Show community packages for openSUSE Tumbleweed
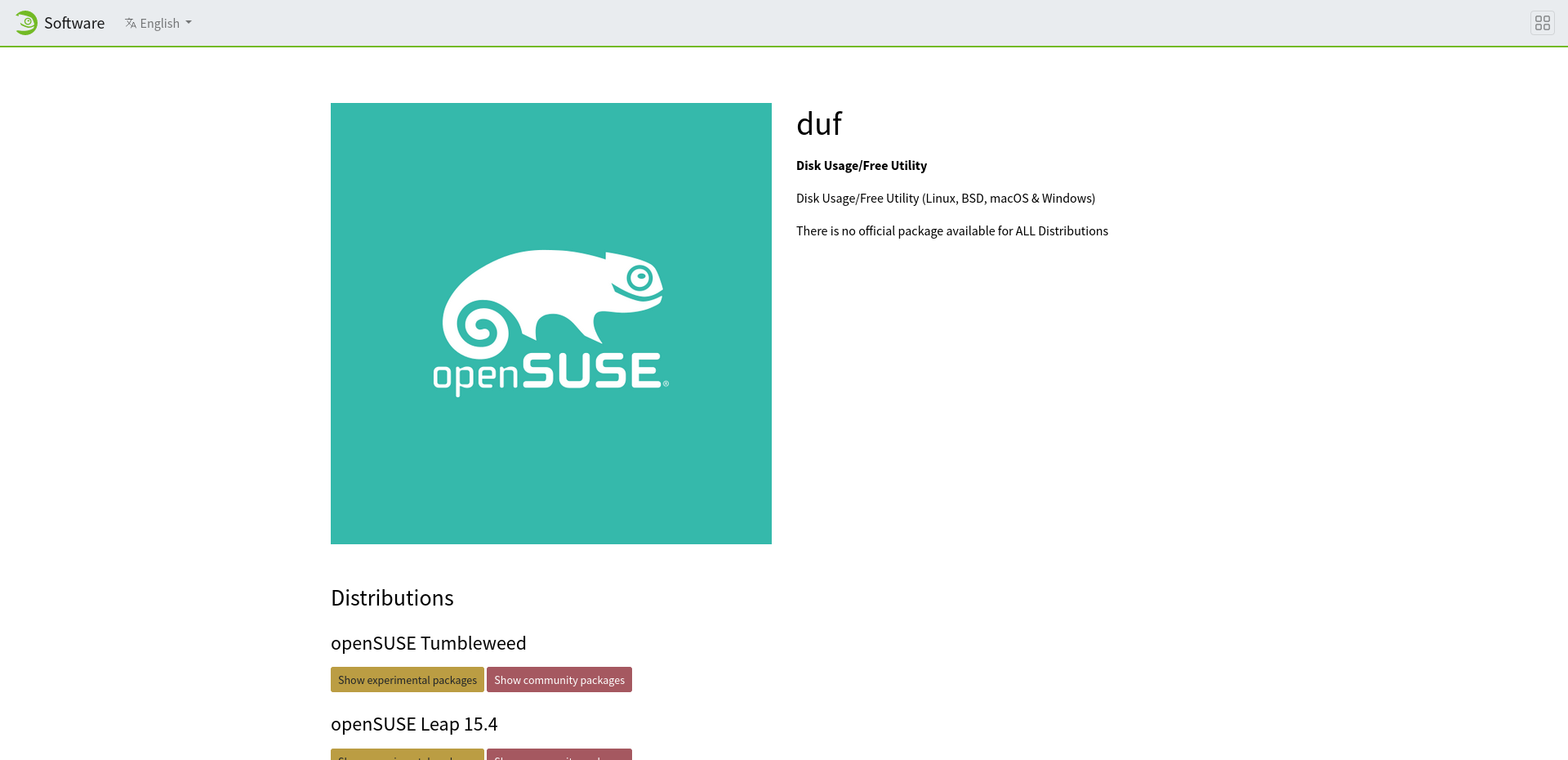1568x760 pixels. [x=559, y=680]
